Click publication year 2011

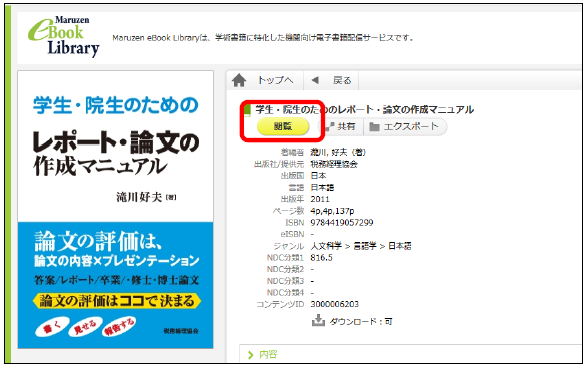[320, 199]
